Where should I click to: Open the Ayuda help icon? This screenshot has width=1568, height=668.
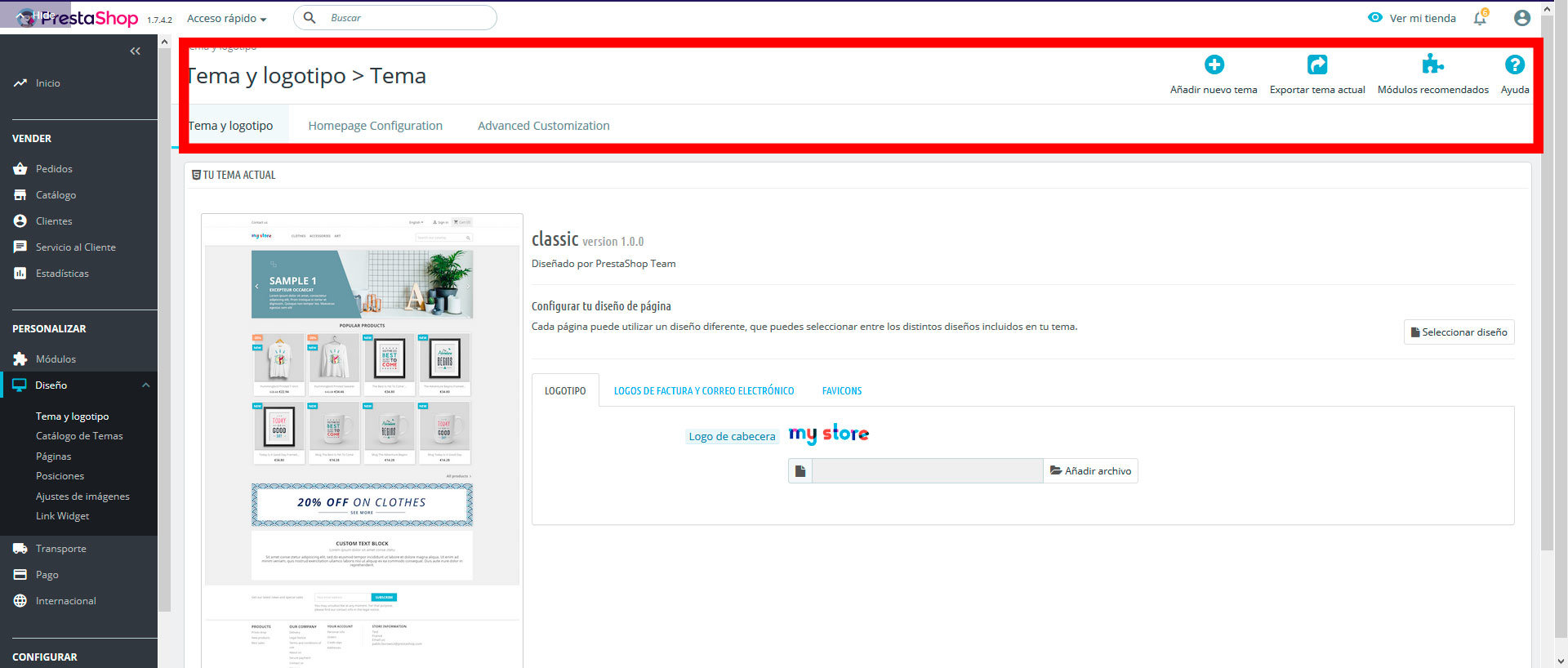click(x=1514, y=65)
